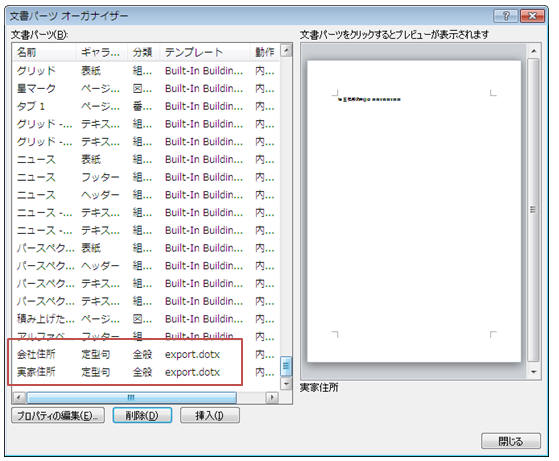Click list scroll down arrow
The width and height of the screenshot is (559, 461).
point(286,384)
